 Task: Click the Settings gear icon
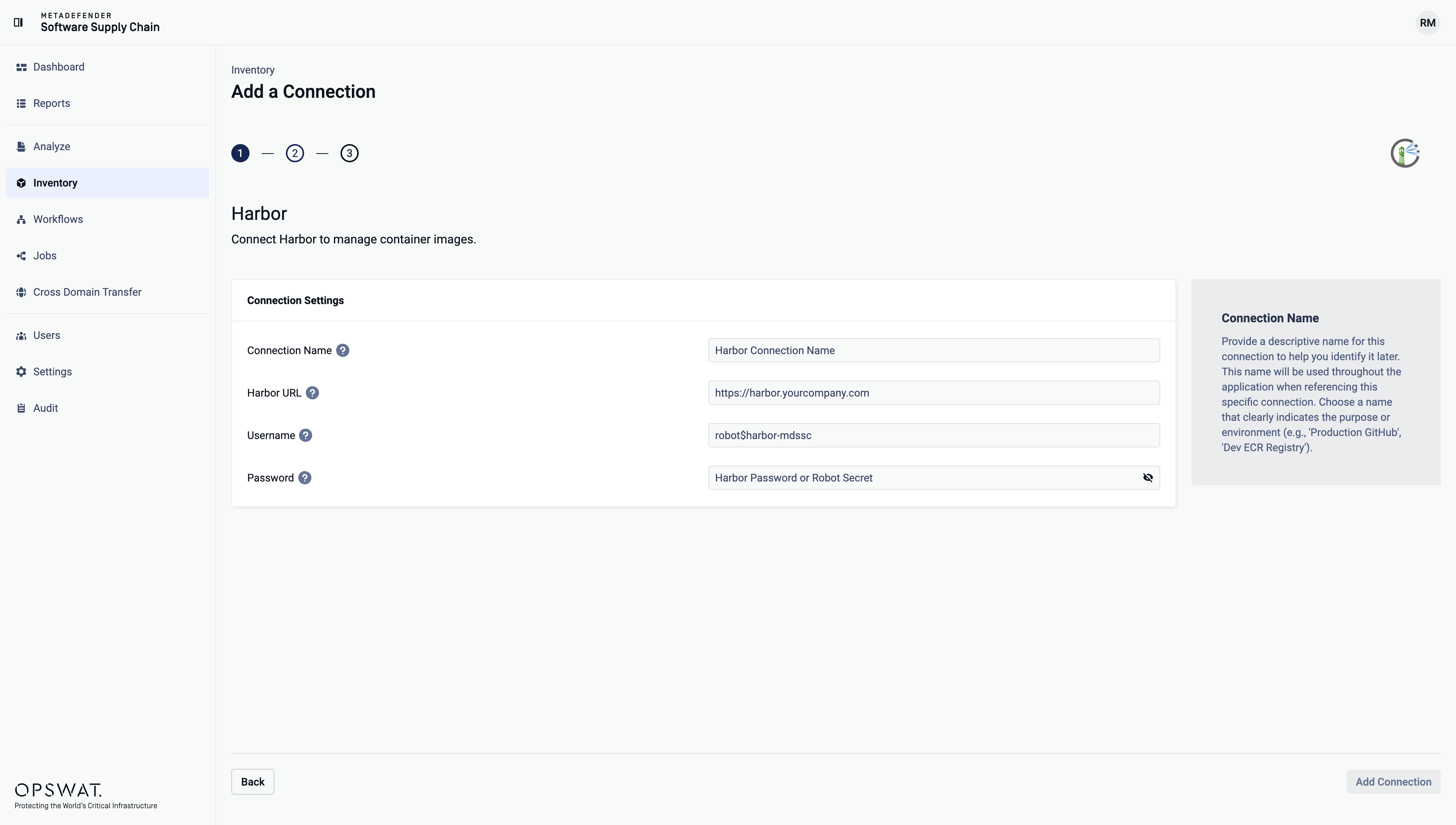[x=21, y=372]
